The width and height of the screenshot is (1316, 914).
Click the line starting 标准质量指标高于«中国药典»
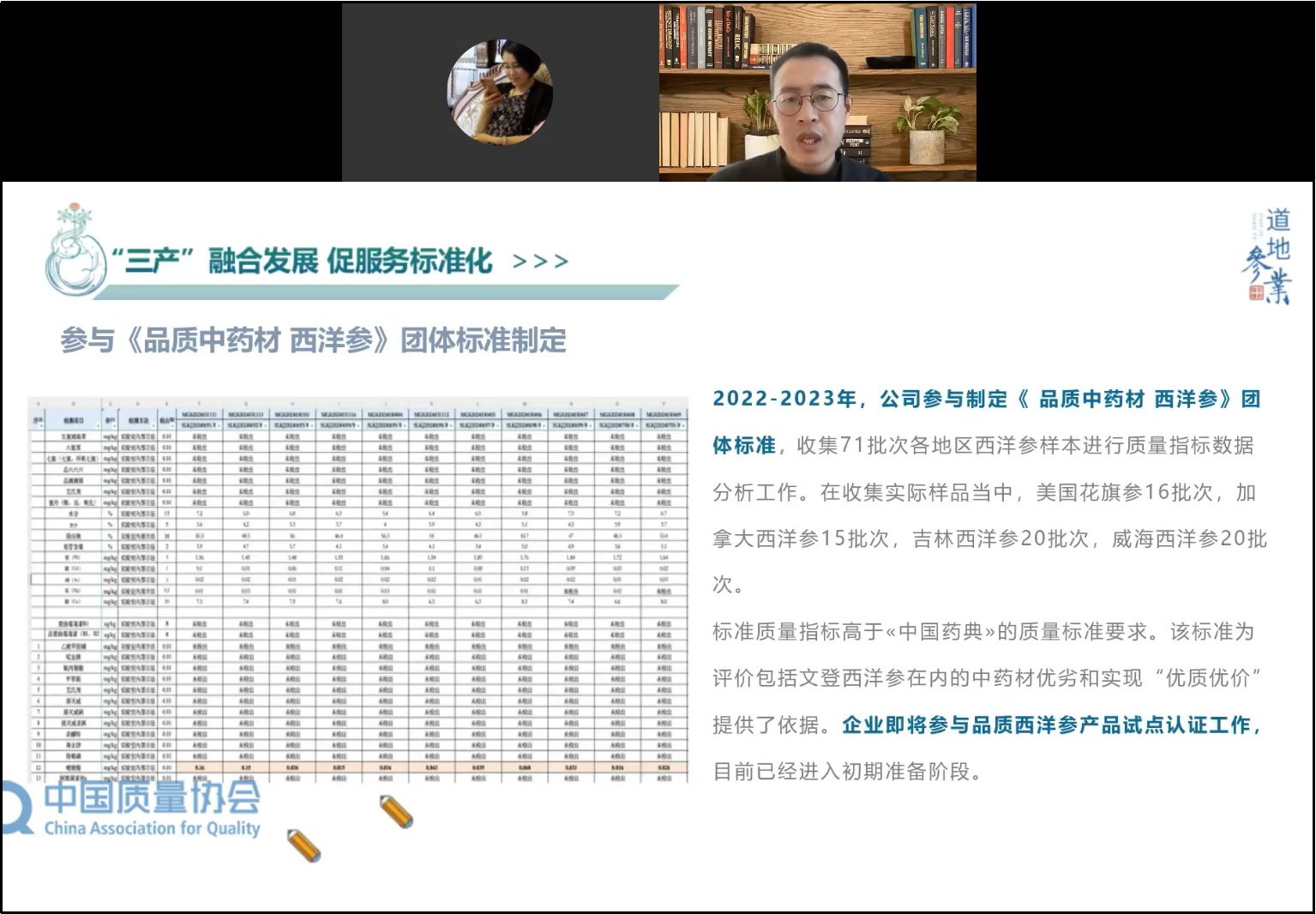[x=982, y=632]
